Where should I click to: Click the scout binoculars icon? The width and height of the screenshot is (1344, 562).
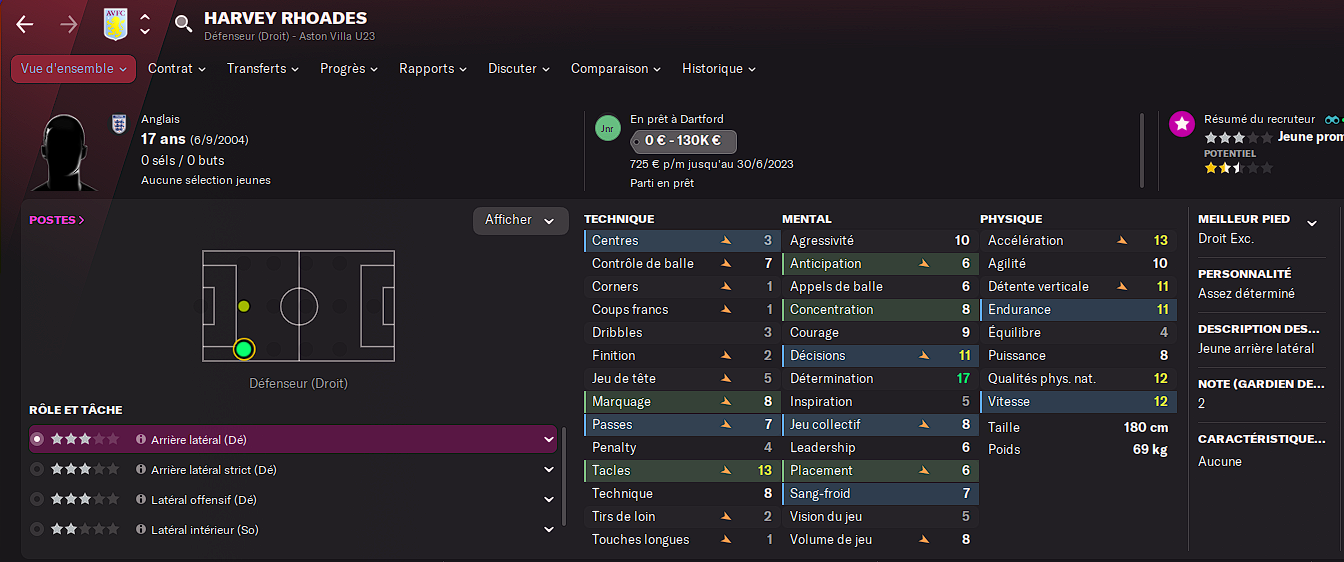[1332, 119]
